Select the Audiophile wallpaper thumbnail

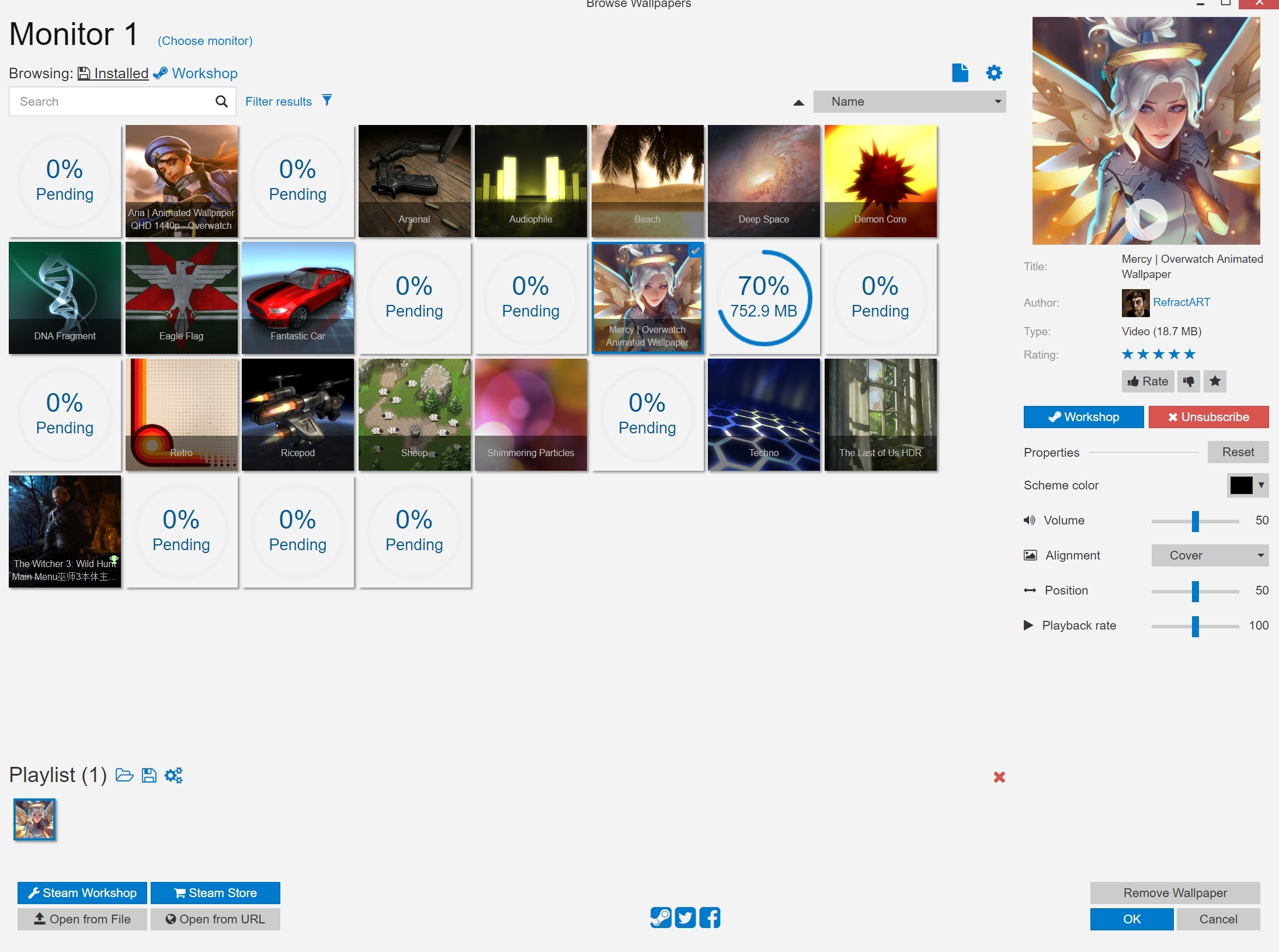click(531, 181)
